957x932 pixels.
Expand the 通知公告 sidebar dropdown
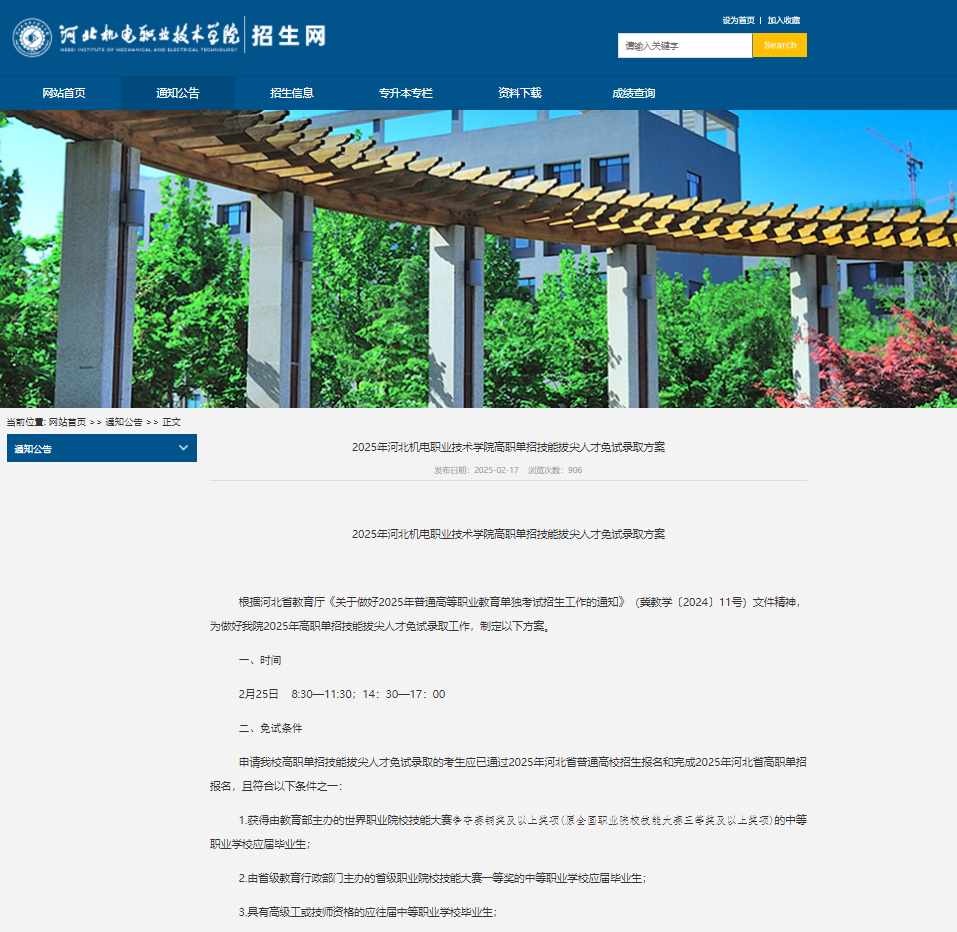100,448
